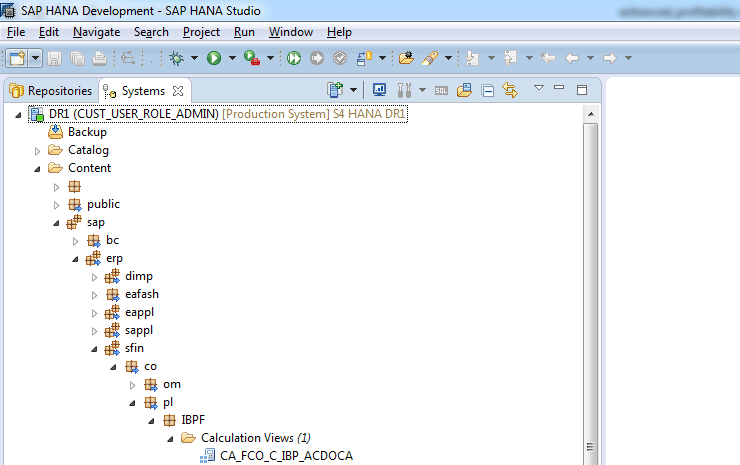Collapse the sap package

(56, 223)
